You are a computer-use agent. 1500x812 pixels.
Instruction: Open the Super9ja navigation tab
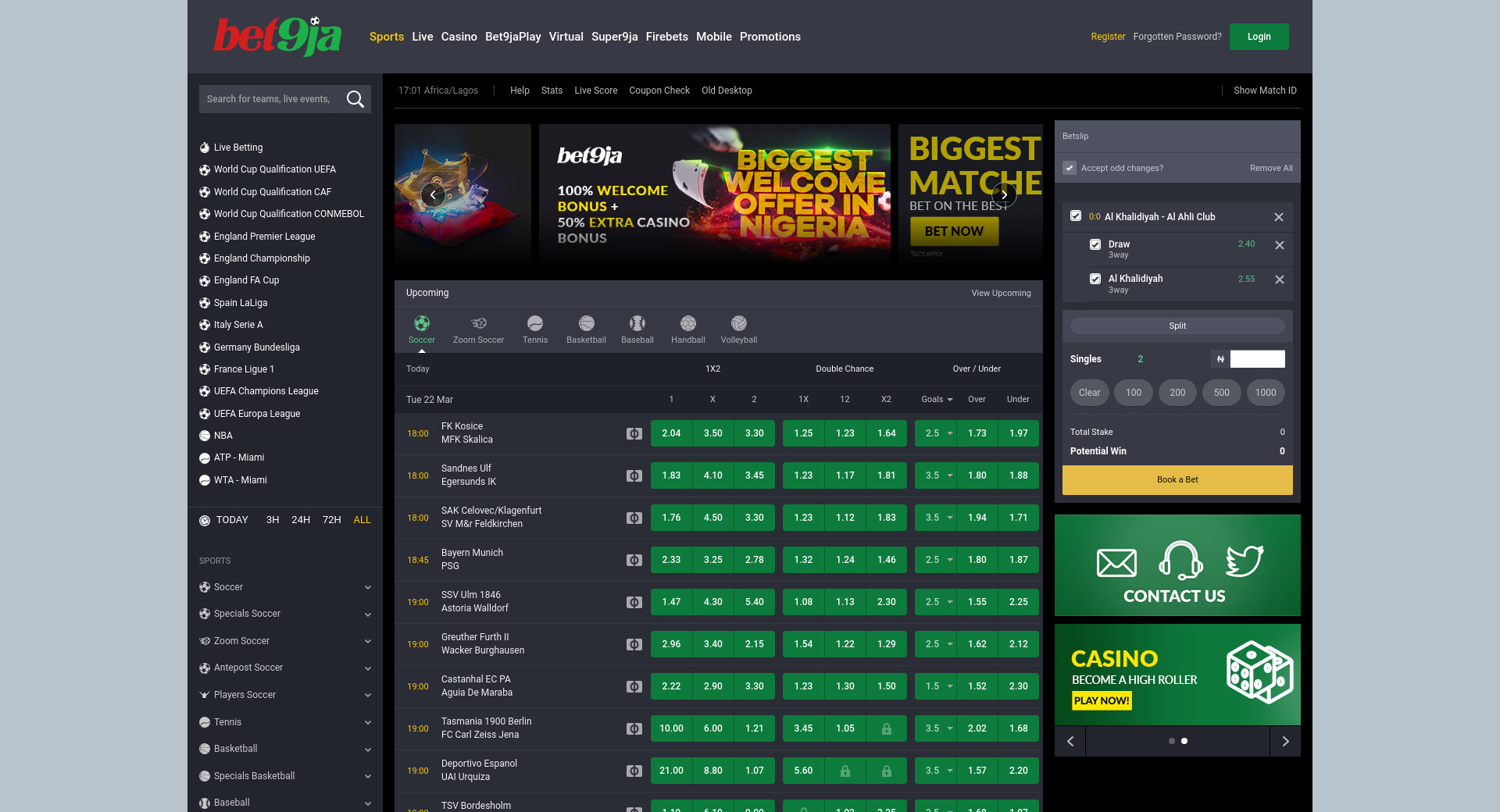[x=615, y=37]
